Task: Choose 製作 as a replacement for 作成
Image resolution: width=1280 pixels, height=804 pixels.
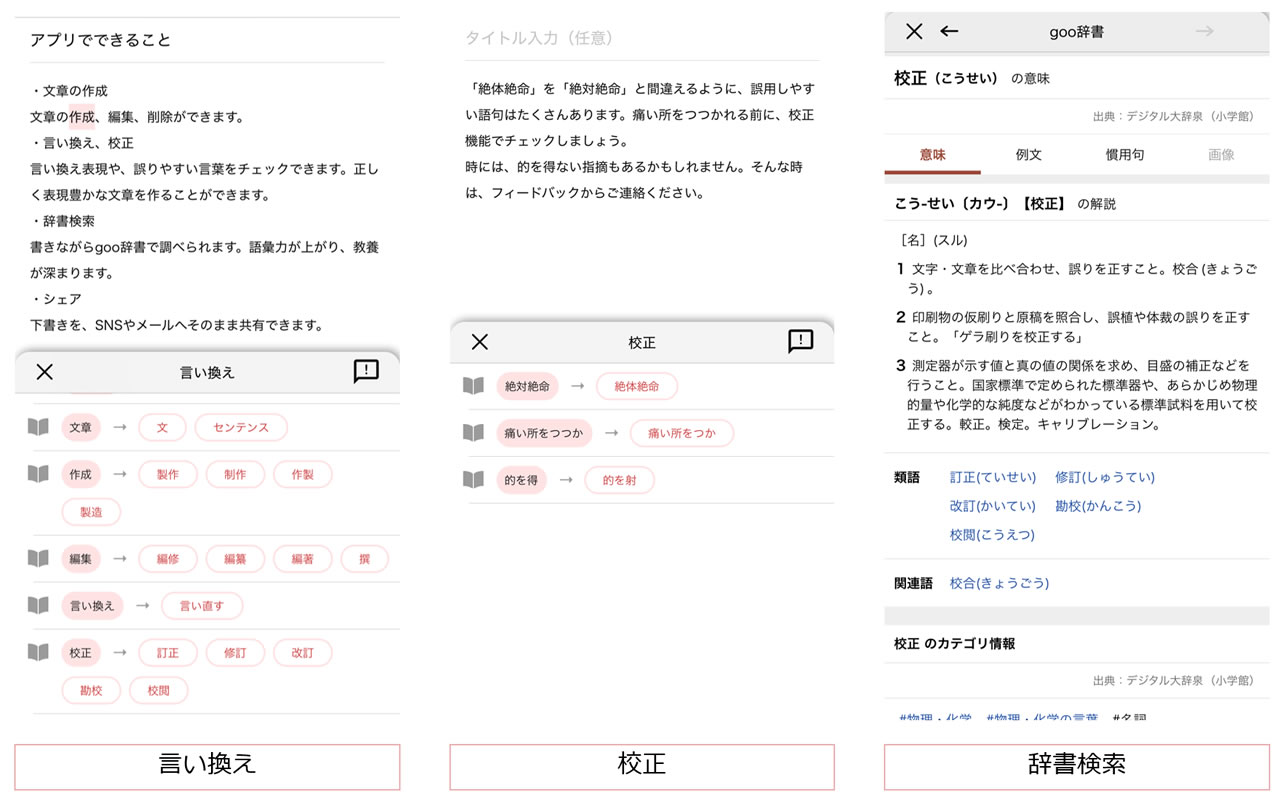Action: click(166, 474)
